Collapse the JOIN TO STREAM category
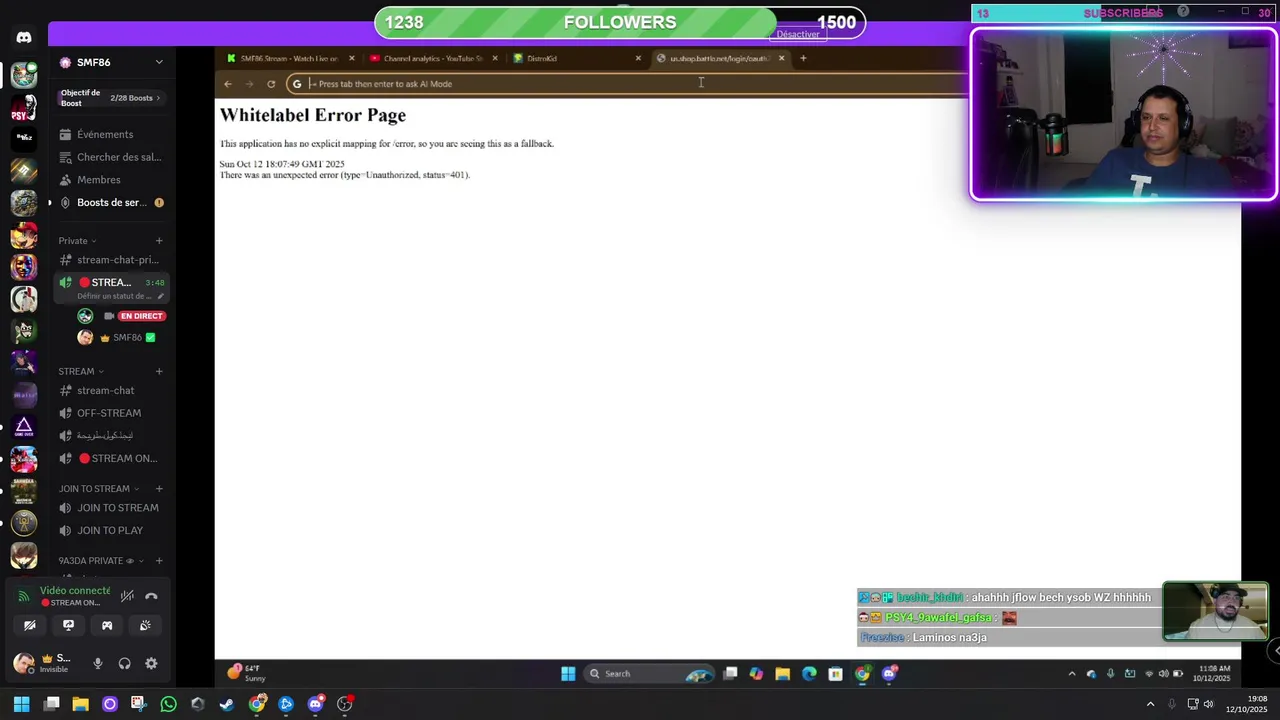1280x720 pixels. [99, 489]
